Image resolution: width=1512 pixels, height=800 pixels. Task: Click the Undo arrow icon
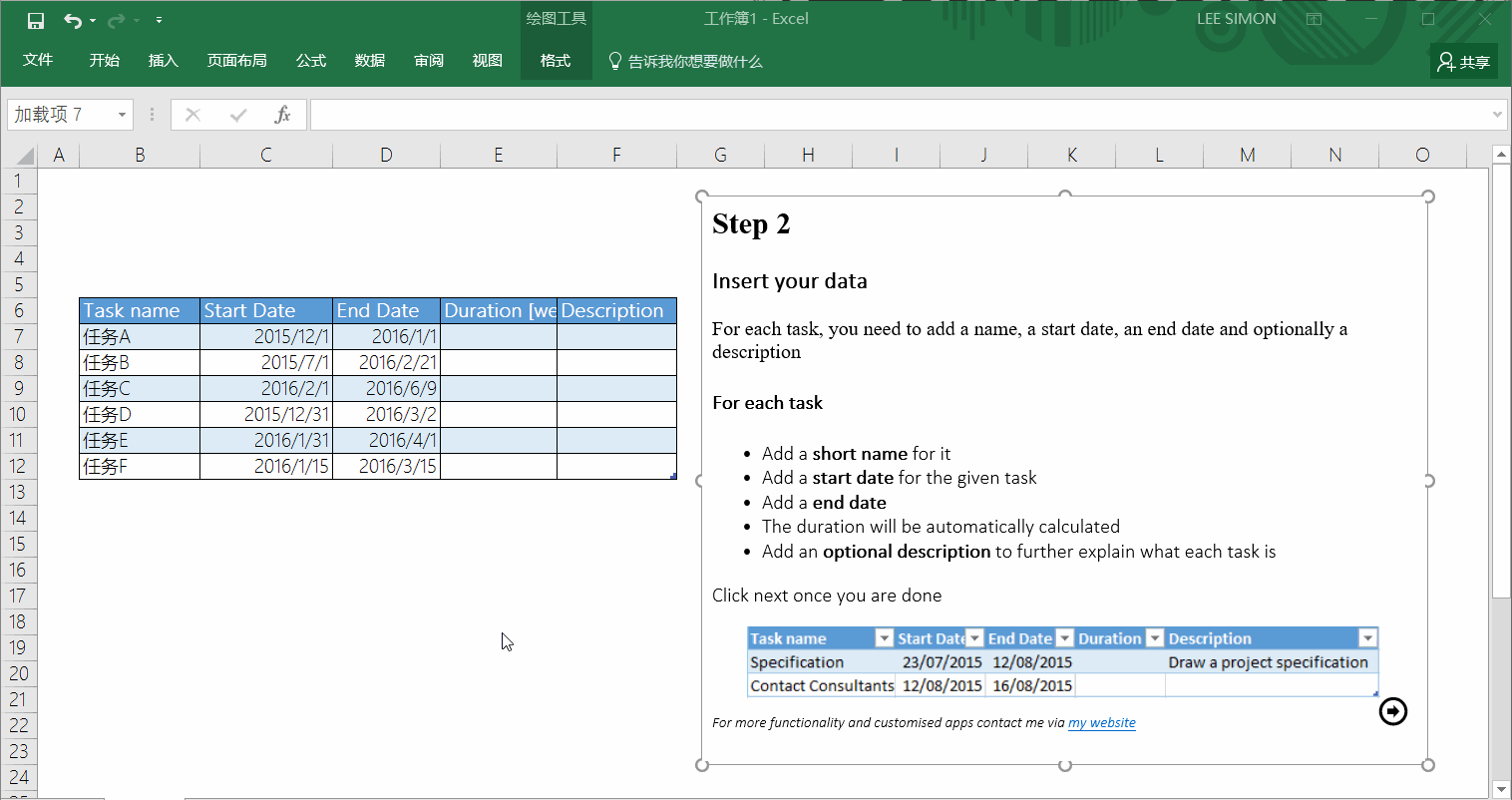pos(72,20)
